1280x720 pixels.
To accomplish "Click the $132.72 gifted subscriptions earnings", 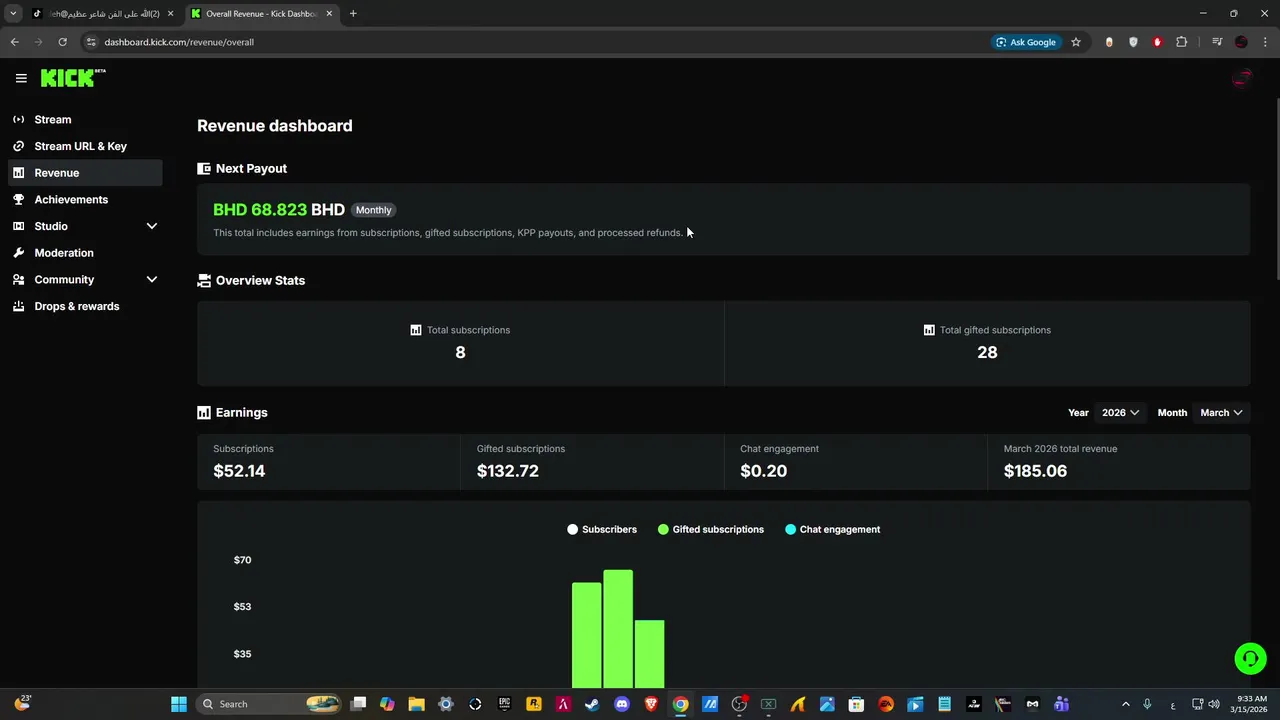I will coord(508,471).
